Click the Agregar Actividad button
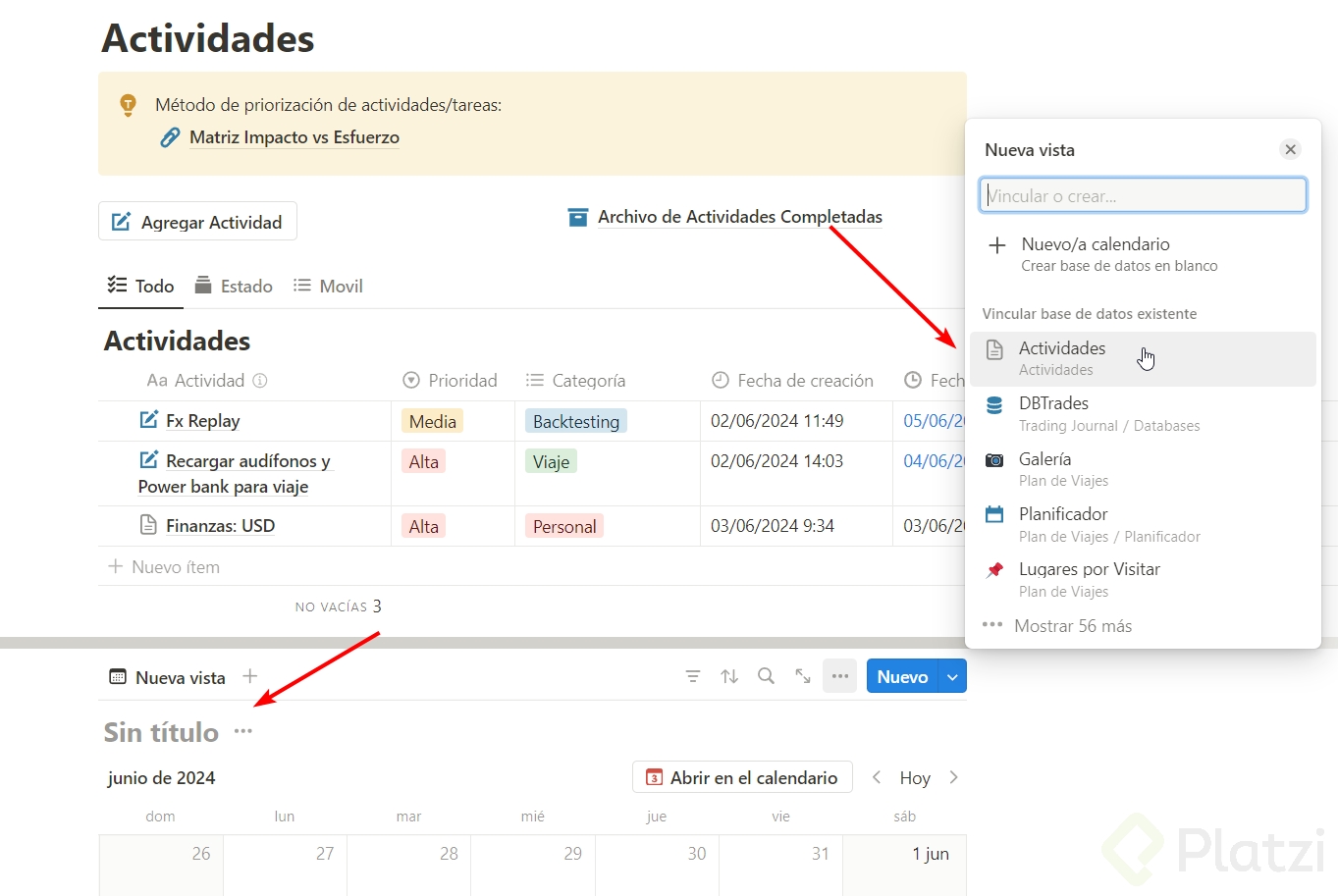The image size is (1338, 896). coord(197,222)
